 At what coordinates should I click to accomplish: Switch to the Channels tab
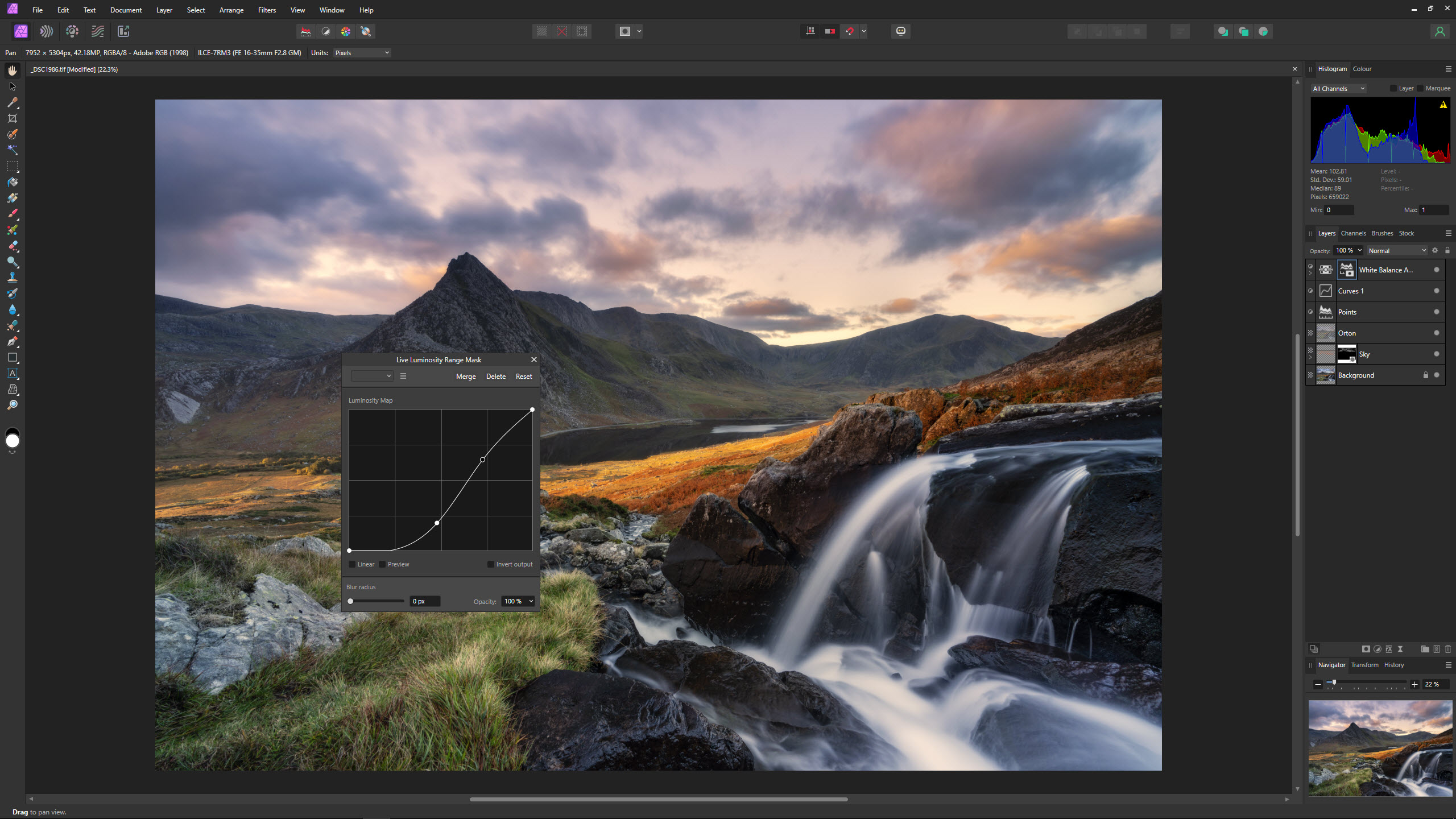point(1353,233)
